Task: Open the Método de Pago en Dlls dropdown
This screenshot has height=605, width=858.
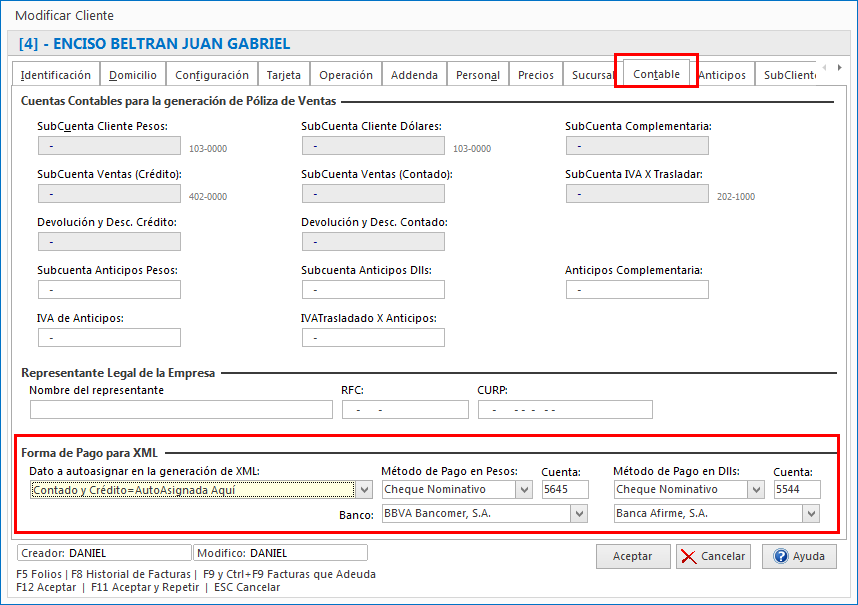Action: [757, 489]
